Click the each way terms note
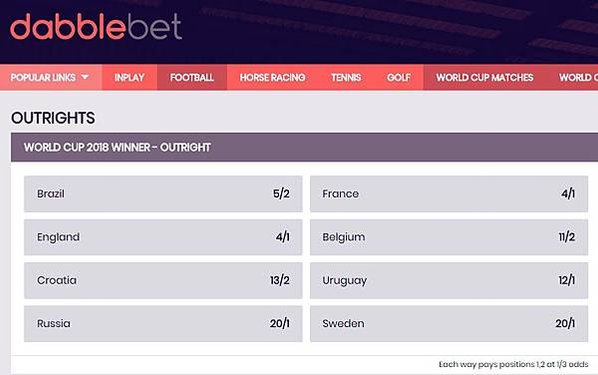This screenshot has height=375, width=598. tap(513, 364)
